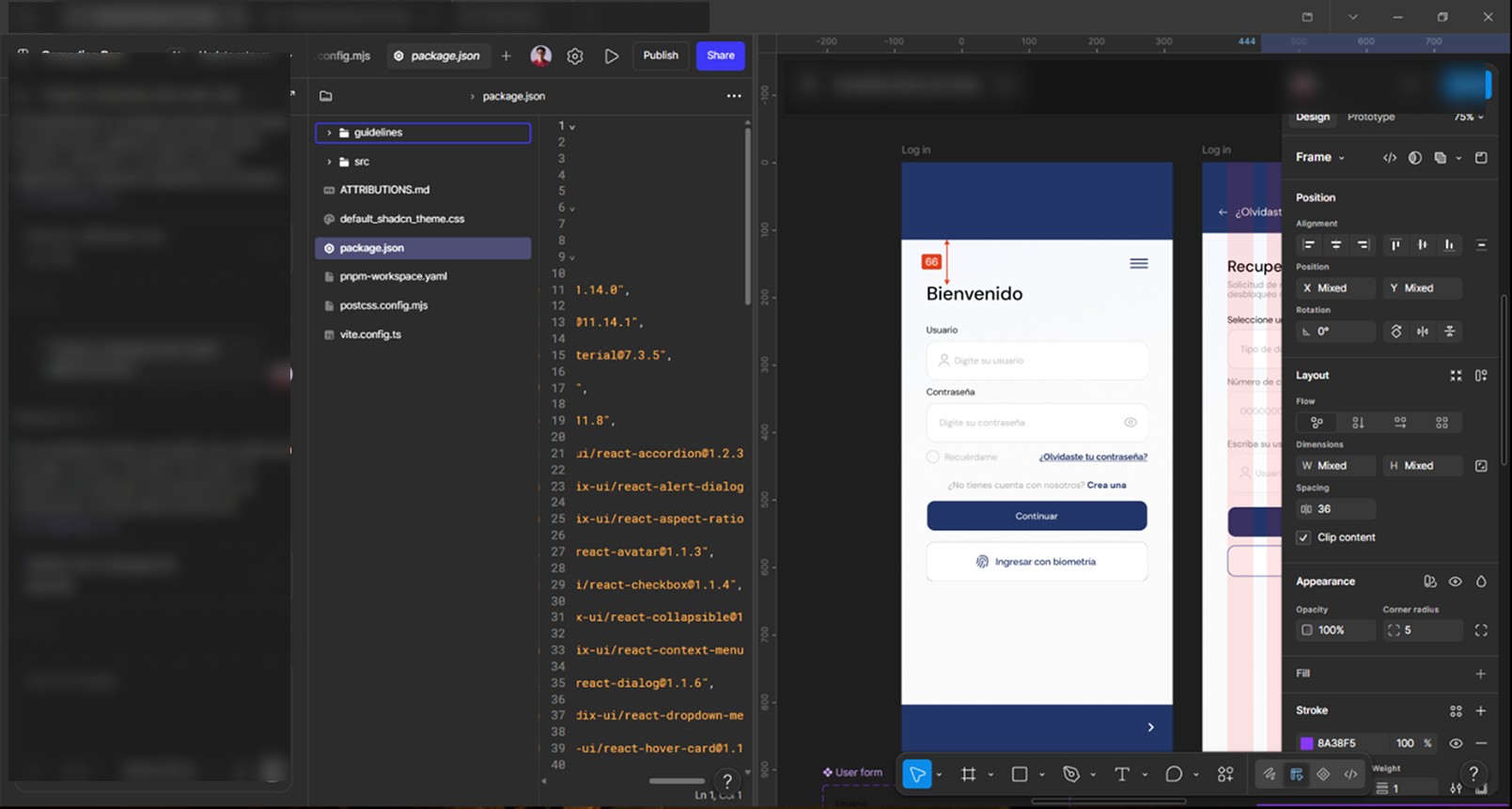Select the package.json editor tab

(438, 56)
